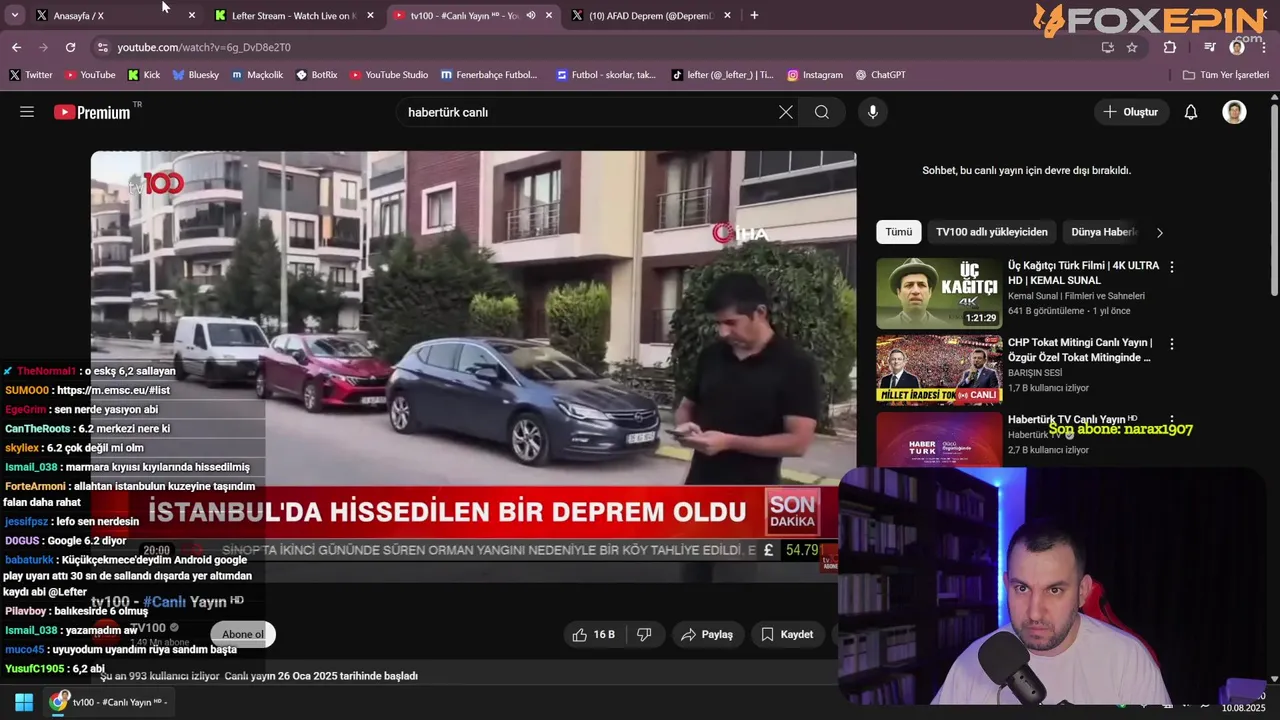Start voice search with the microphone icon

tap(873, 112)
